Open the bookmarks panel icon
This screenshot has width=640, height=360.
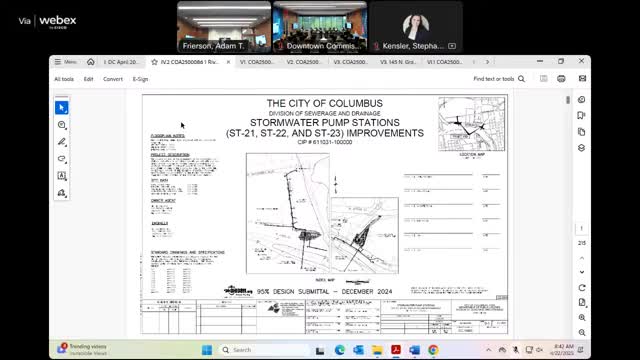tap(582, 116)
